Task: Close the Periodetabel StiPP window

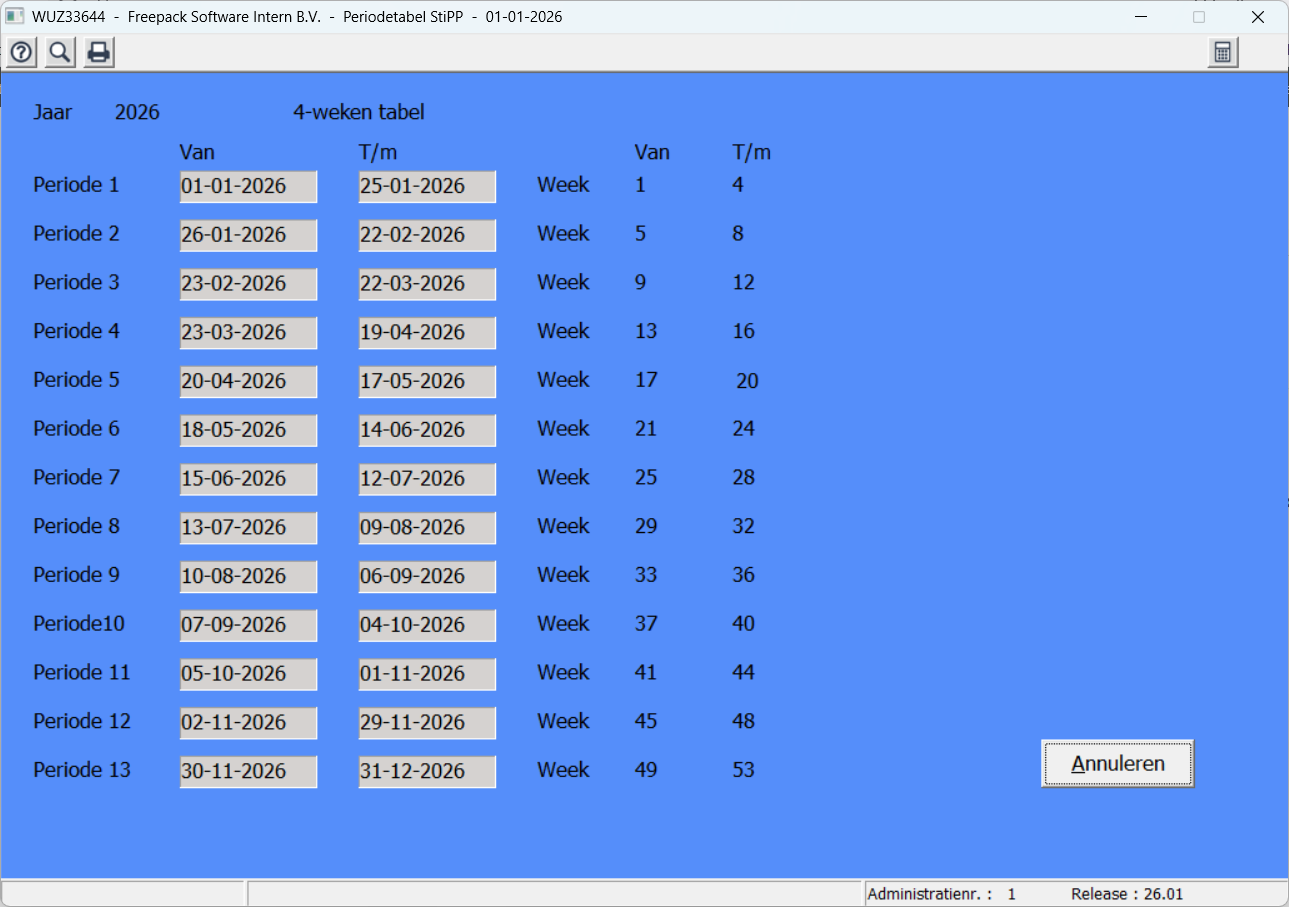Action: tap(1258, 17)
